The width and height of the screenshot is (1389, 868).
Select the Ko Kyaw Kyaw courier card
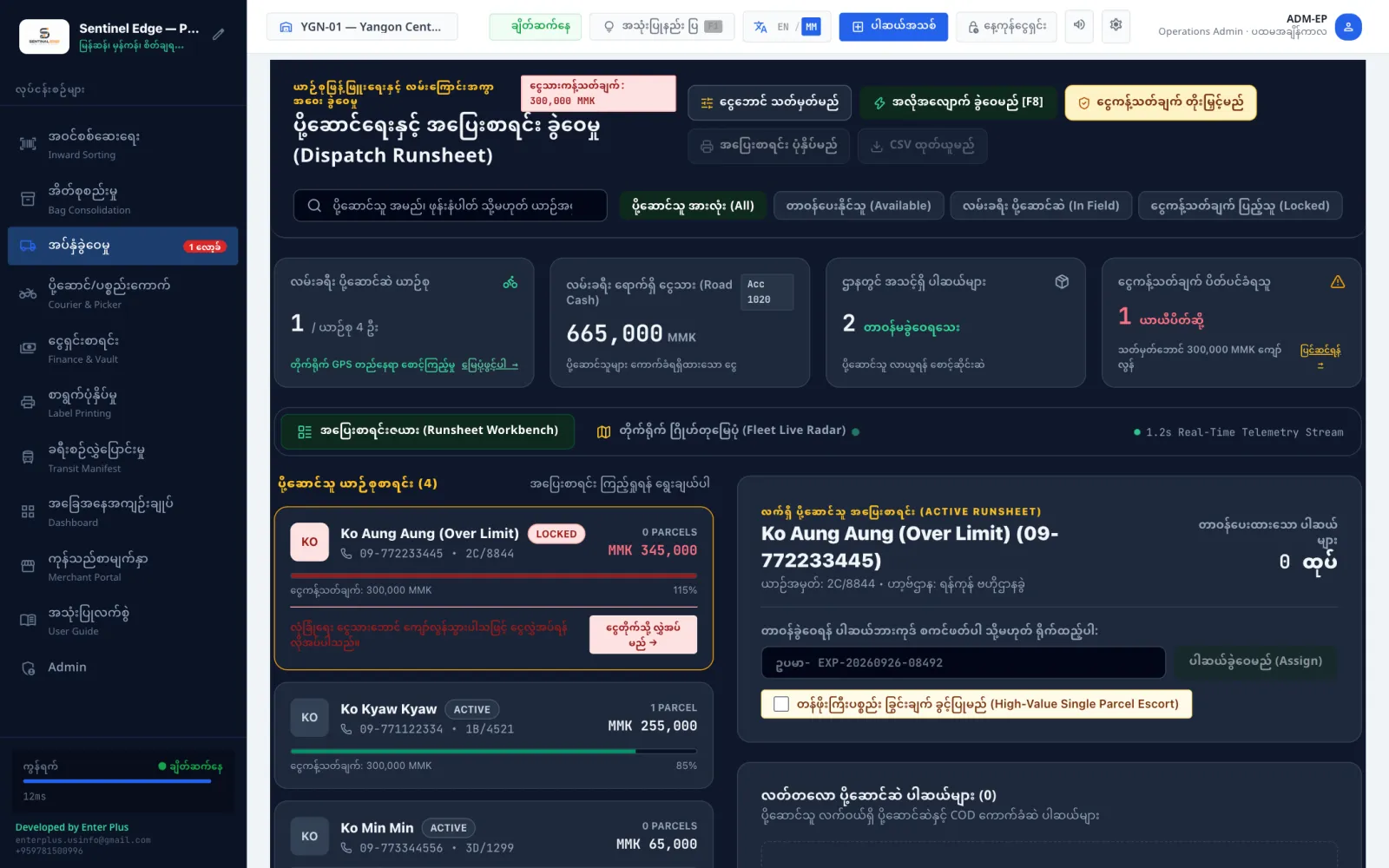(x=494, y=735)
